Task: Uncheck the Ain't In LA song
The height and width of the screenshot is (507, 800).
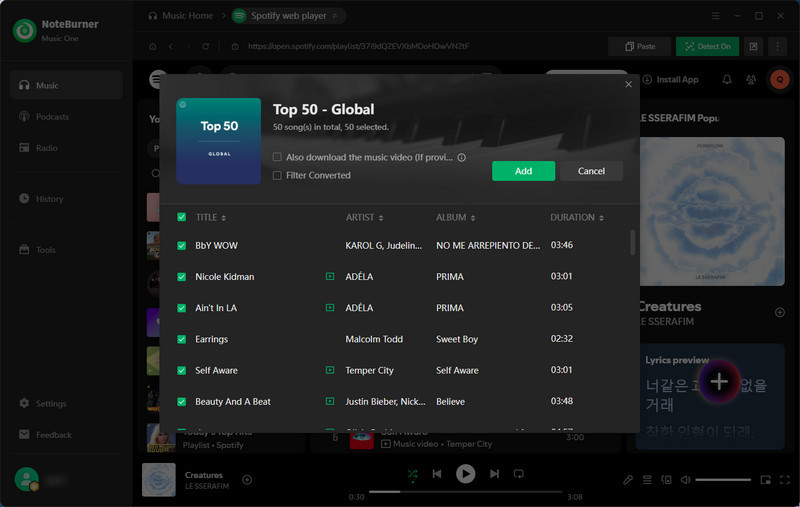Action: (x=182, y=308)
